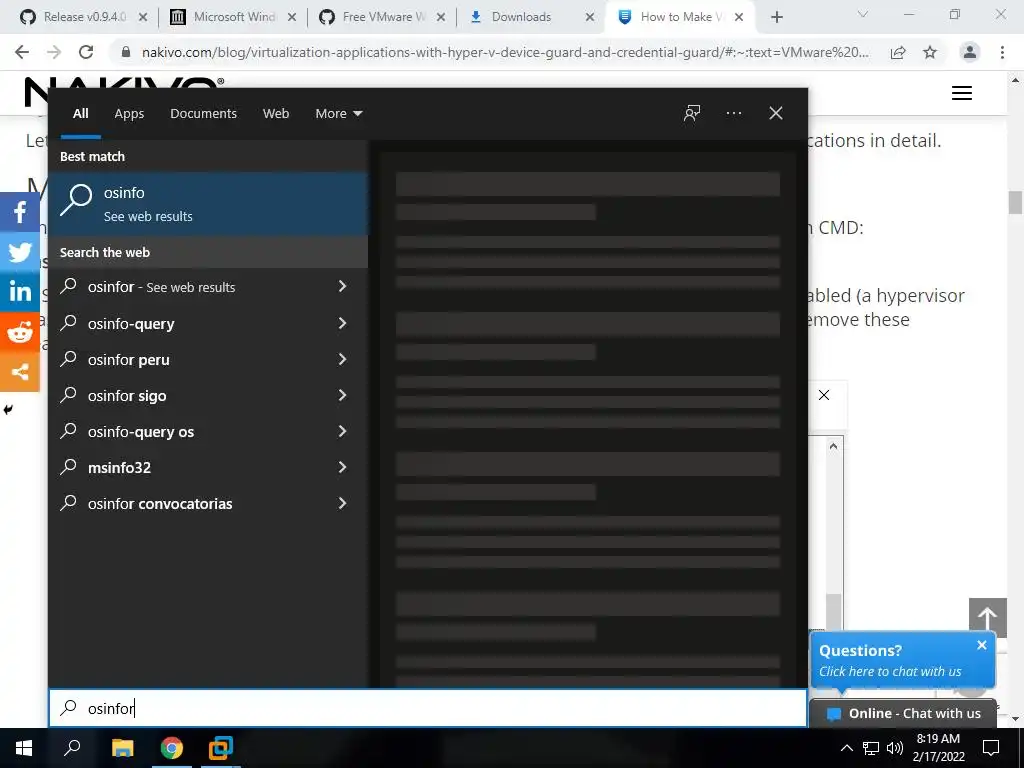Image resolution: width=1024 pixels, height=768 pixels.
Task: Open the notification center icon
Action: [991, 748]
